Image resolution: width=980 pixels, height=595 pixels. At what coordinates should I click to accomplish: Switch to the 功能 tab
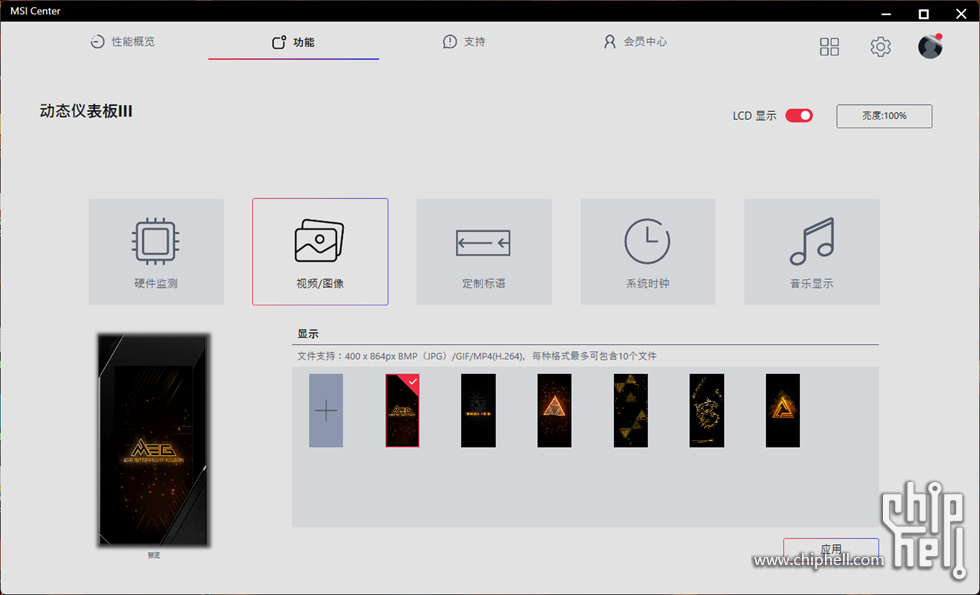pos(293,42)
